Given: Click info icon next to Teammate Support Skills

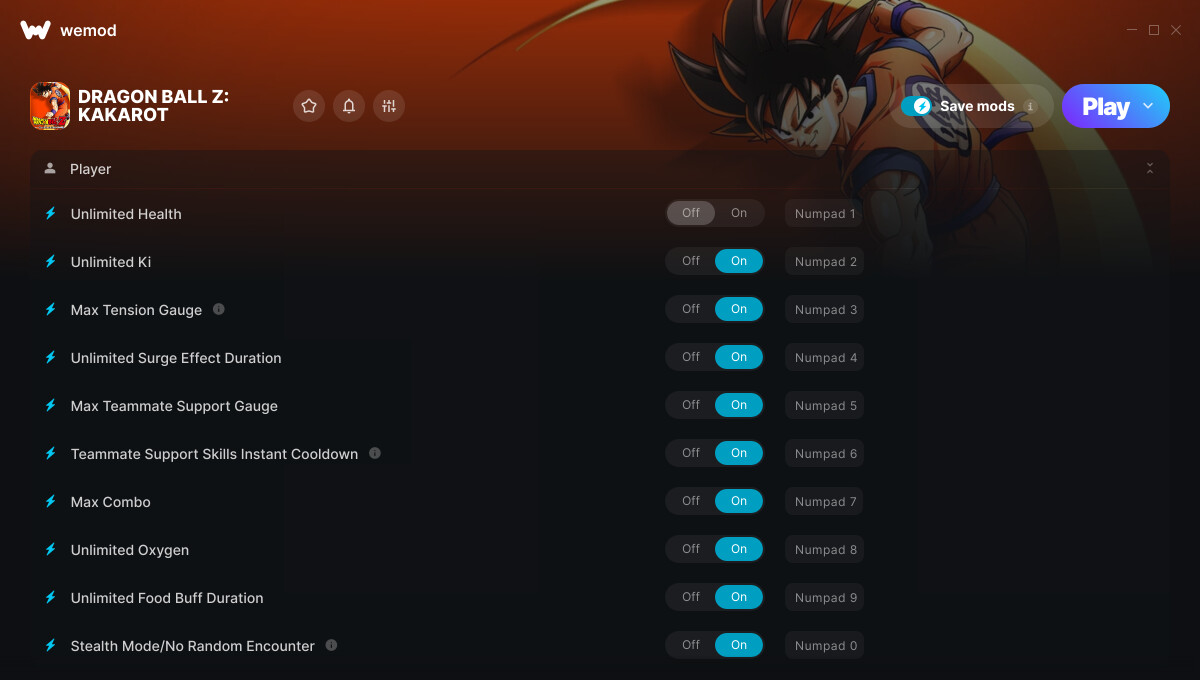Looking at the screenshot, I should 375,453.
